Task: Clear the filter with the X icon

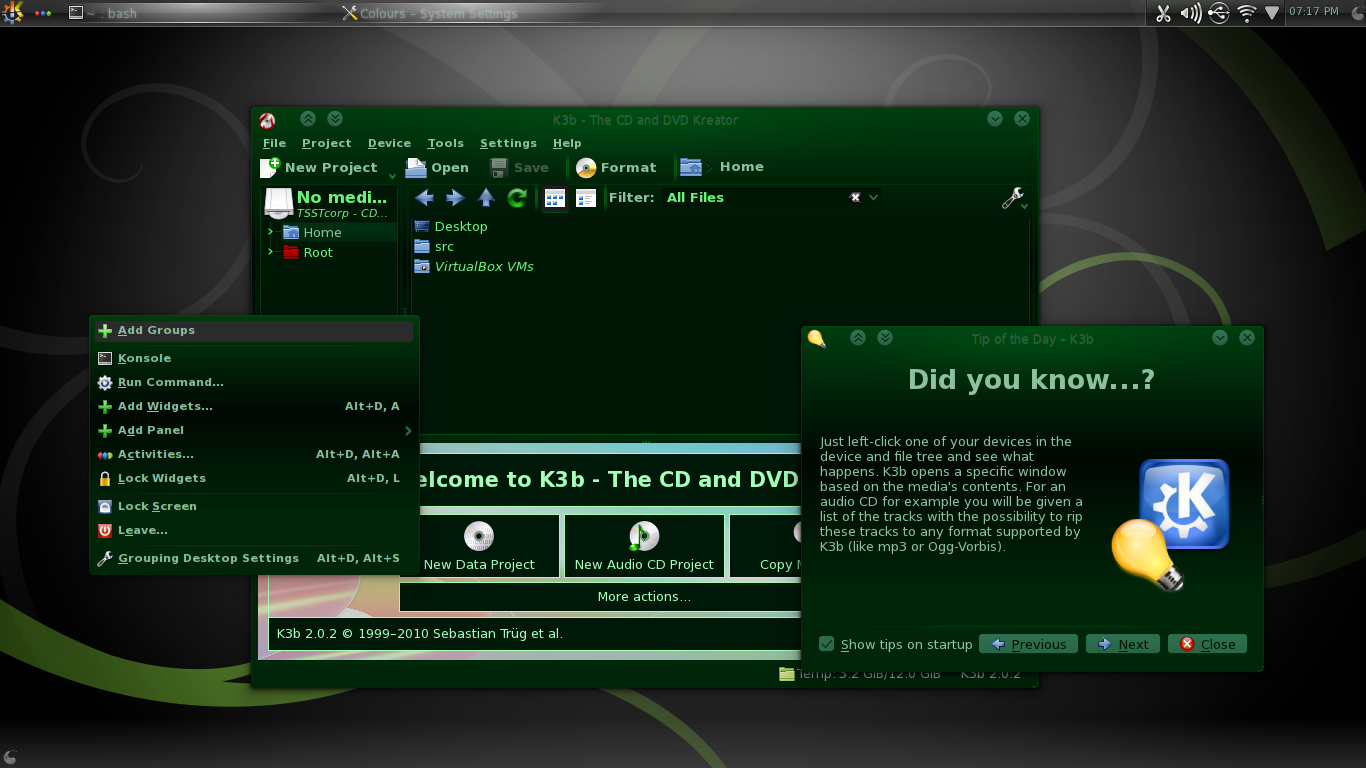Action: click(855, 197)
